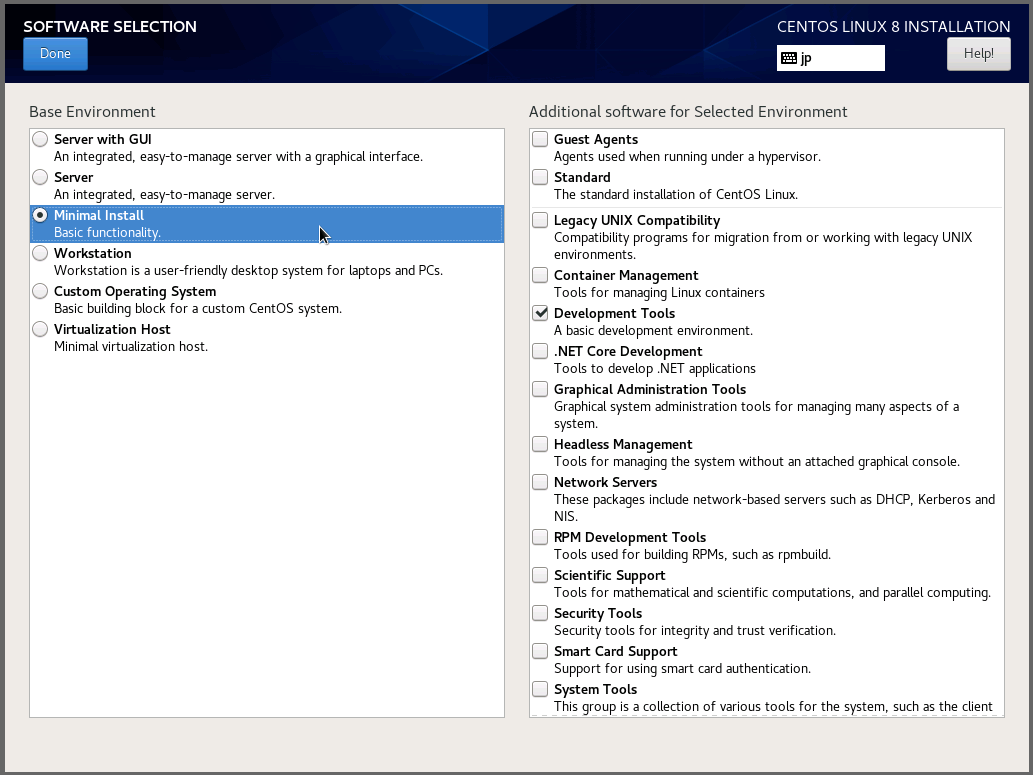Pick Custom Operating System option

pos(40,292)
